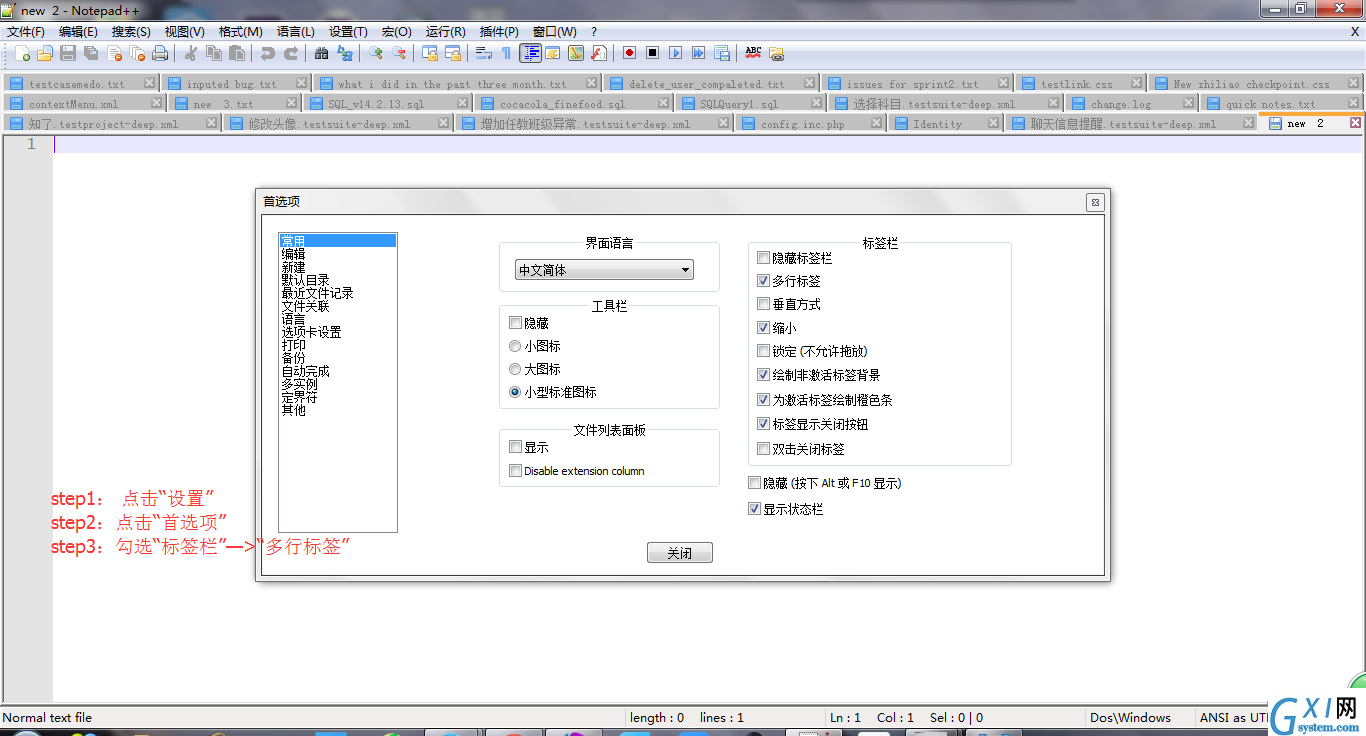Image resolution: width=1366 pixels, height=736 pixels.
Task: Click Run Macro Multiple Times icon
Action: pos(698,53)
